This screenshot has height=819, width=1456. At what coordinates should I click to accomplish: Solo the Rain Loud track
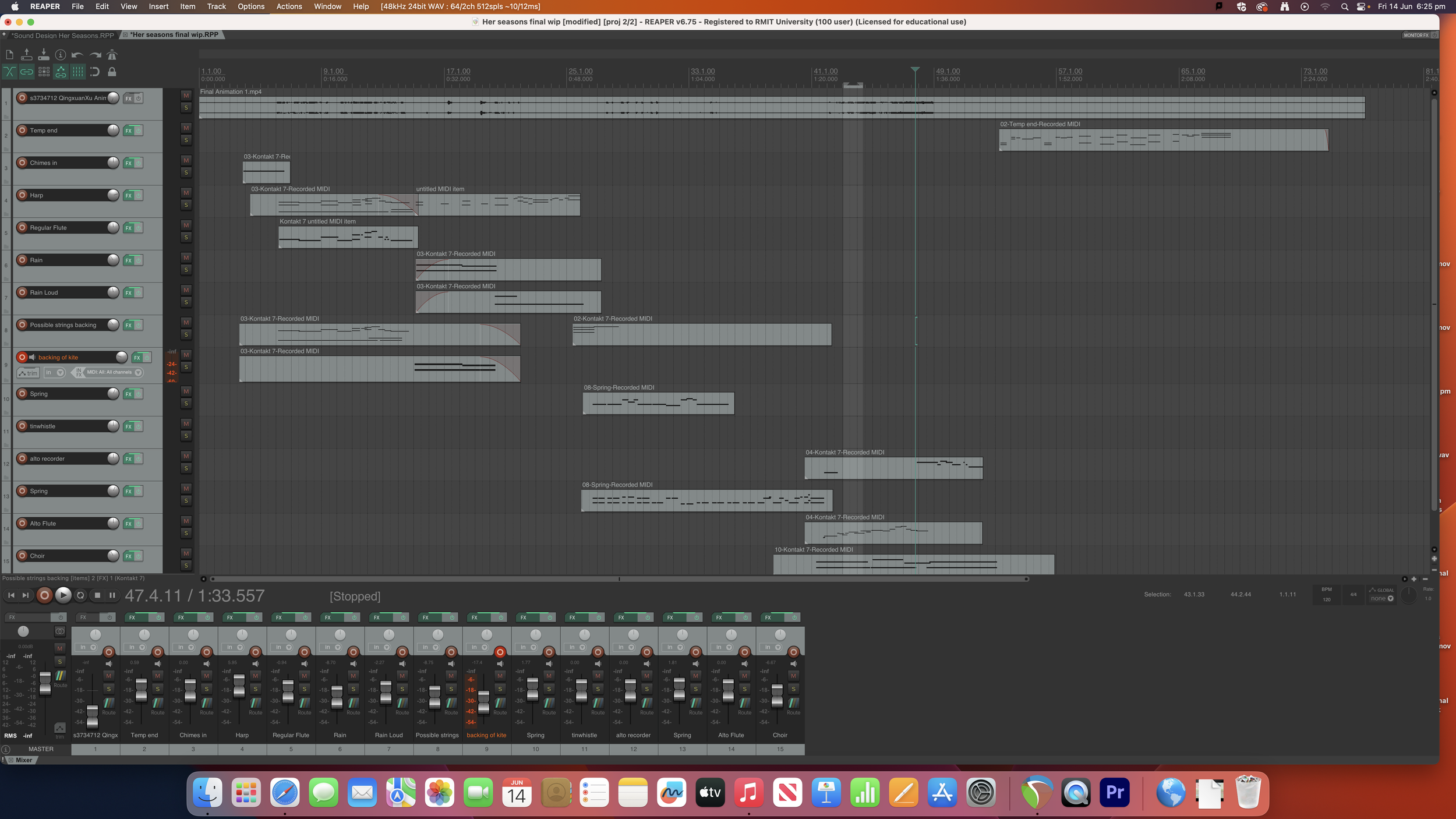186,302
